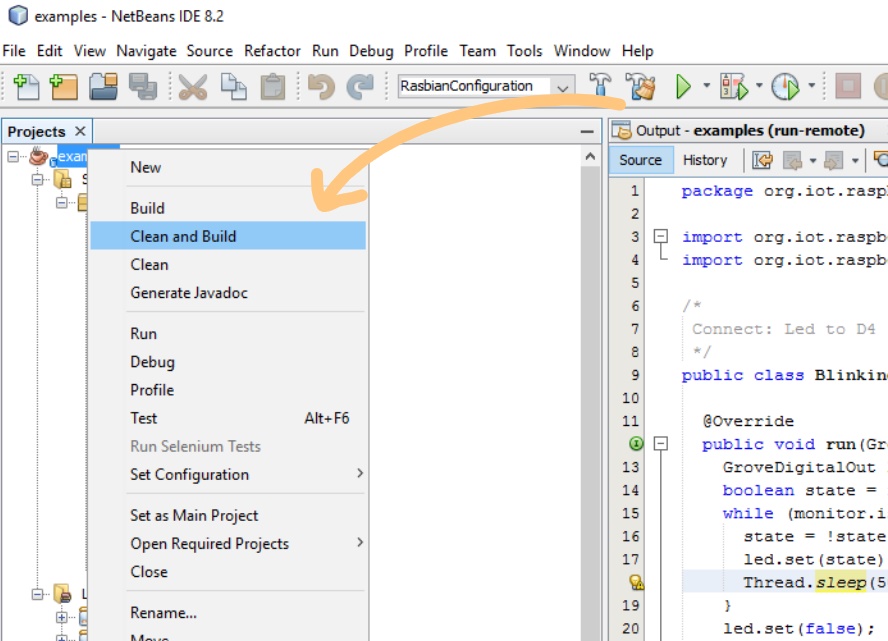
Task: Choose Test in the context menu
Action: (228, 418)
